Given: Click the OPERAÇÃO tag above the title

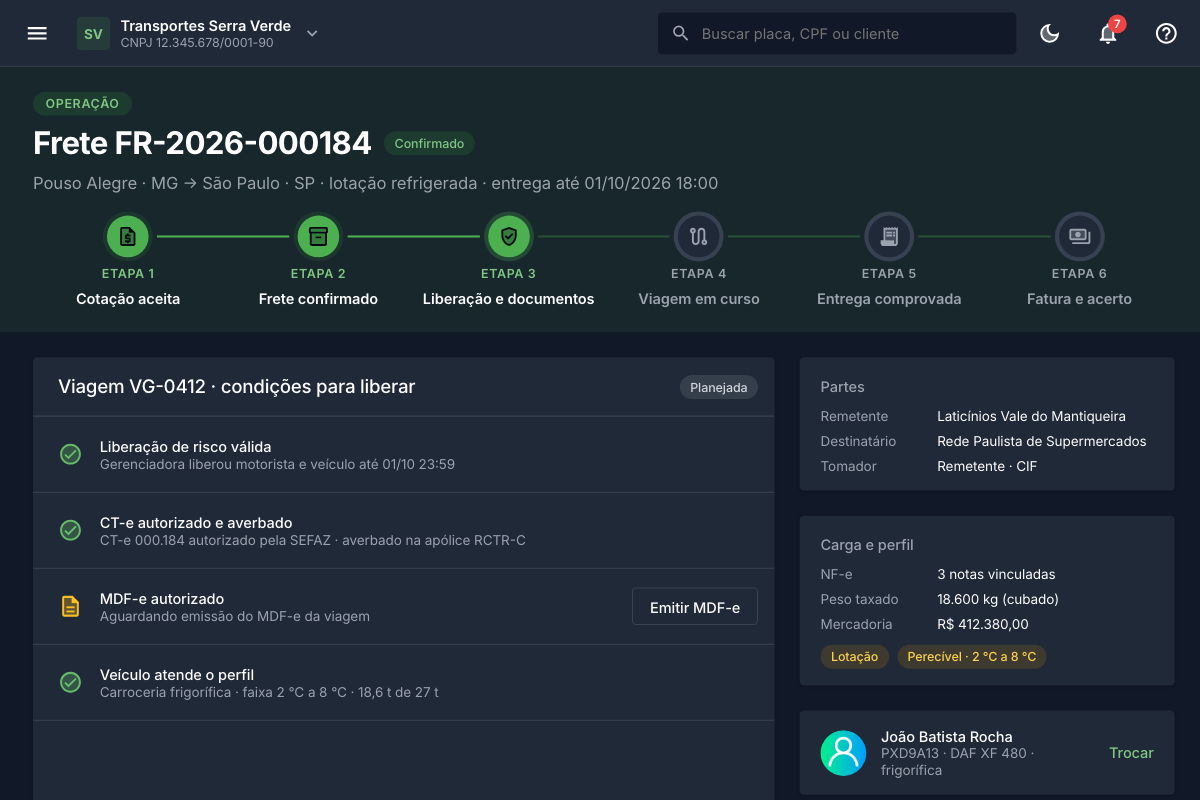Looking at the screenshot, I should click(82, 104).
